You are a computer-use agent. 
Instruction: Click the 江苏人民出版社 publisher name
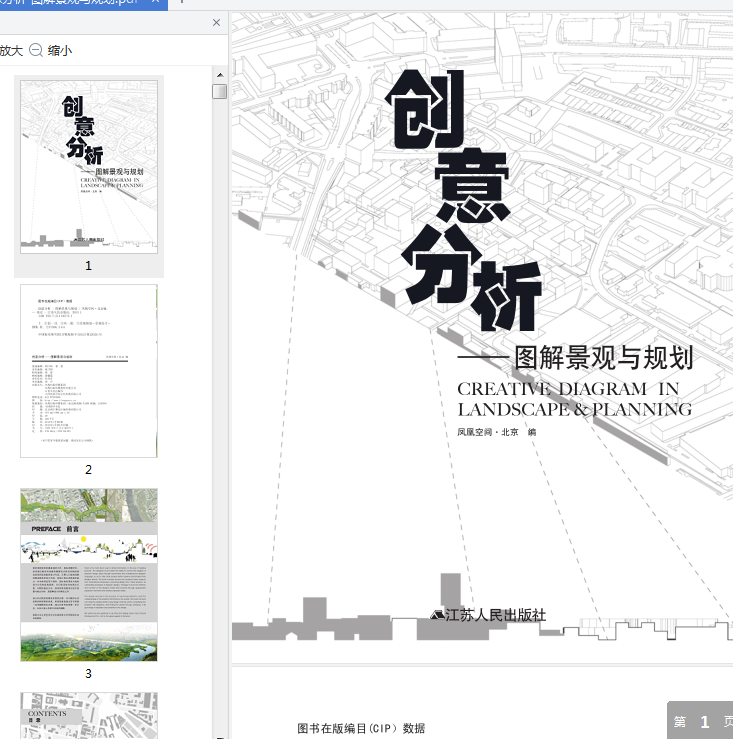click(x=495, y=615)
